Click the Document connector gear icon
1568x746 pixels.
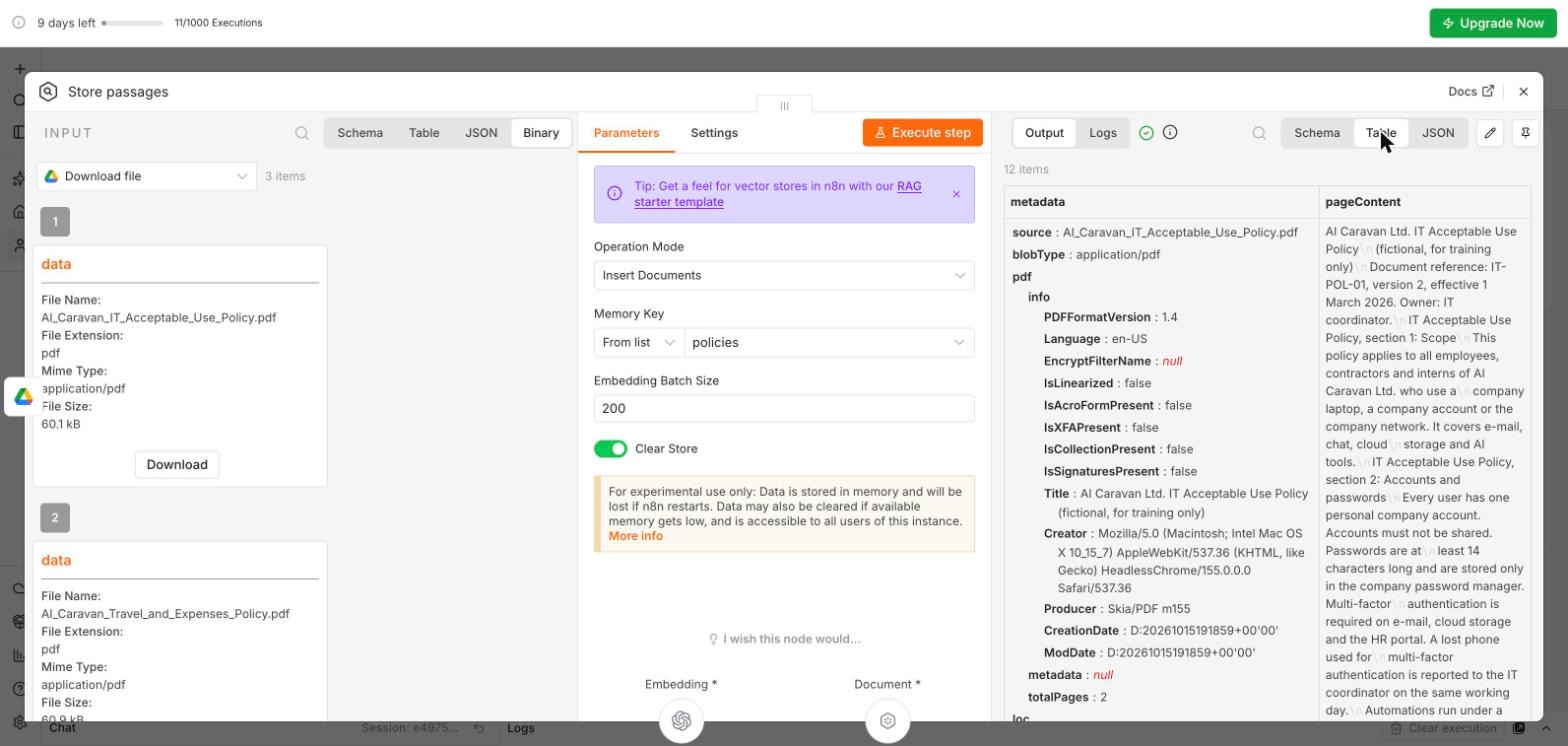point(888,721)
